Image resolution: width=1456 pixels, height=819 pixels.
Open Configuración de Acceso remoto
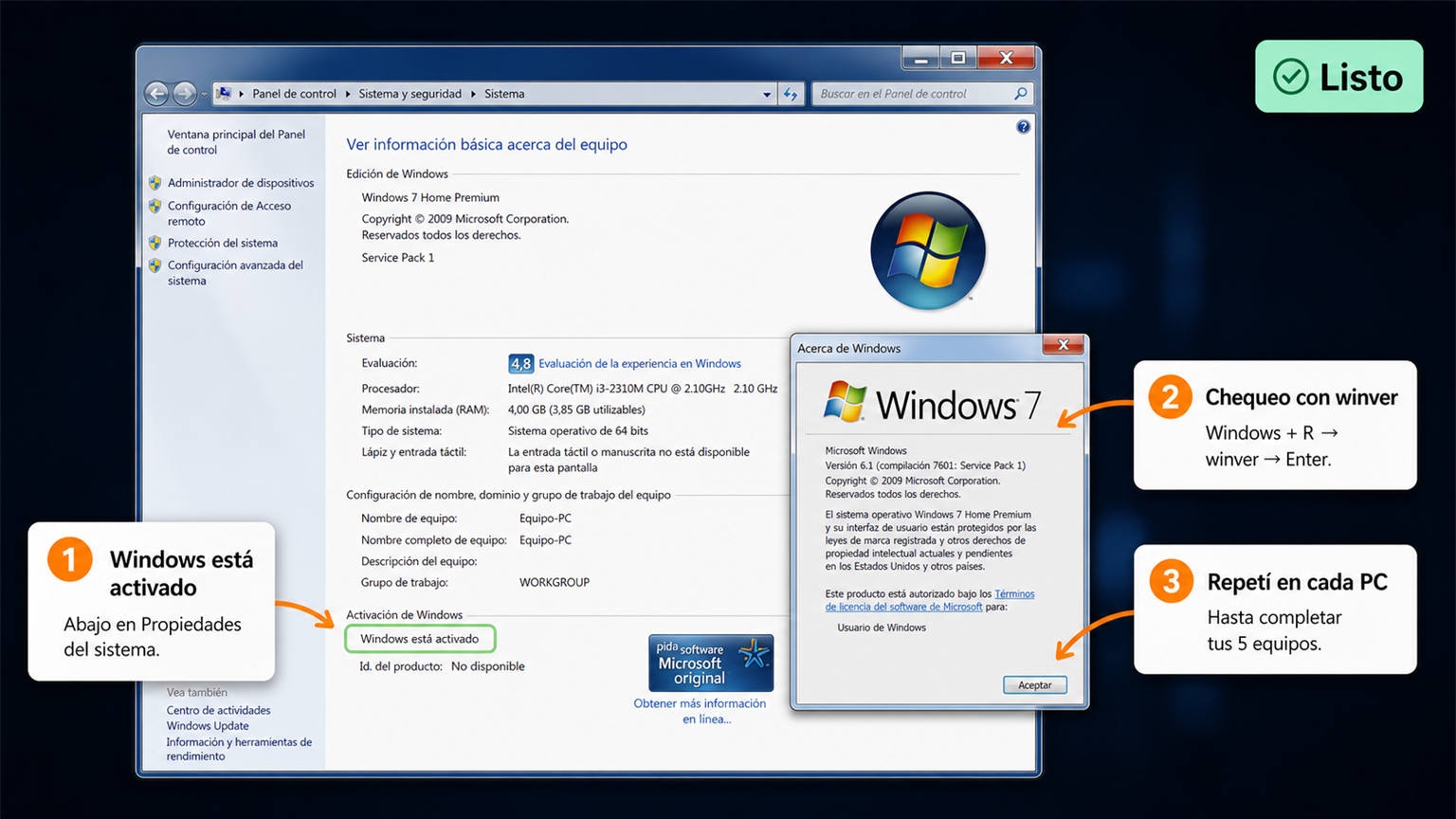tap(229, 213)
